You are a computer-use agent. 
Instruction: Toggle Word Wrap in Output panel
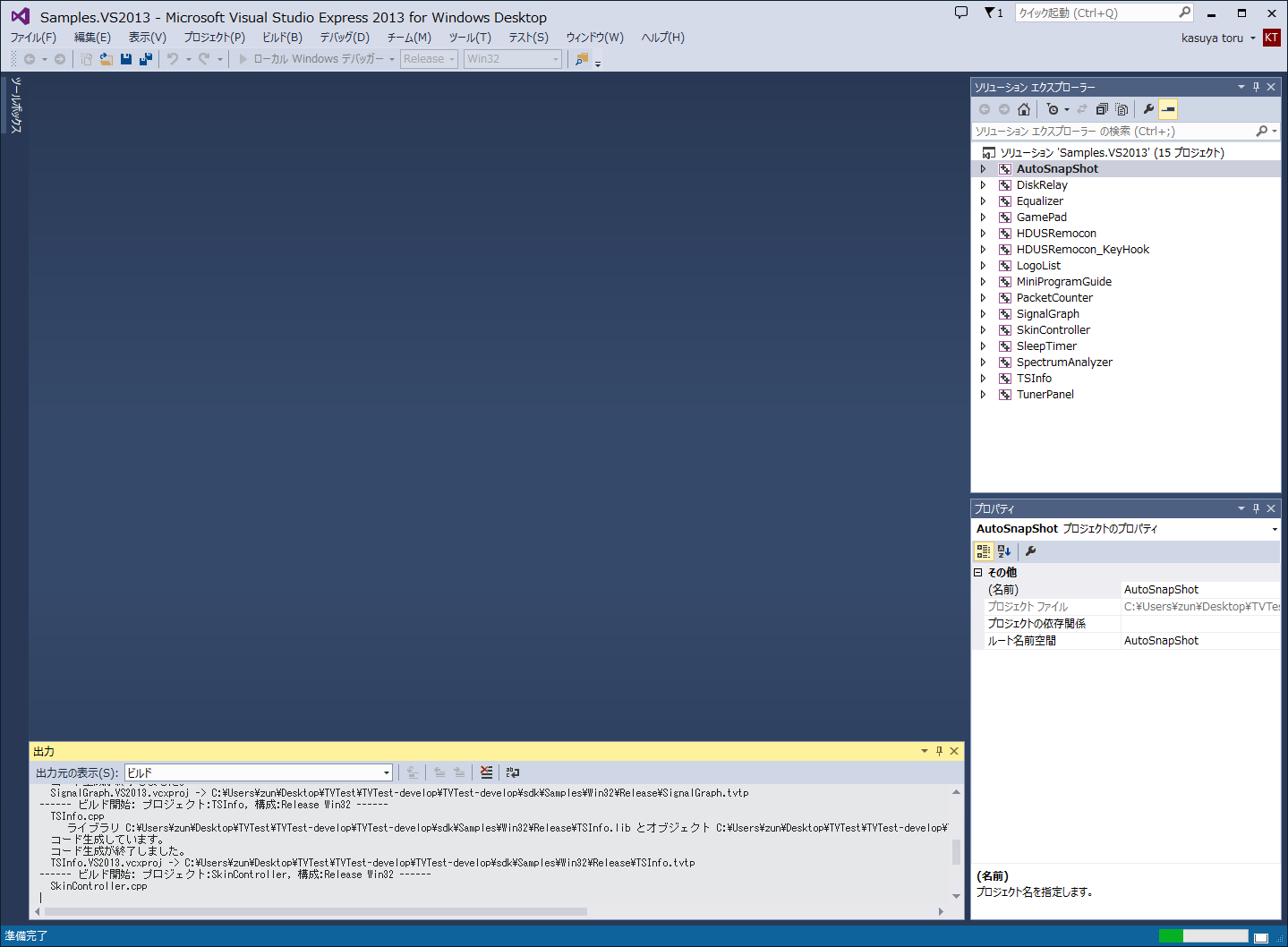point(513,772)
